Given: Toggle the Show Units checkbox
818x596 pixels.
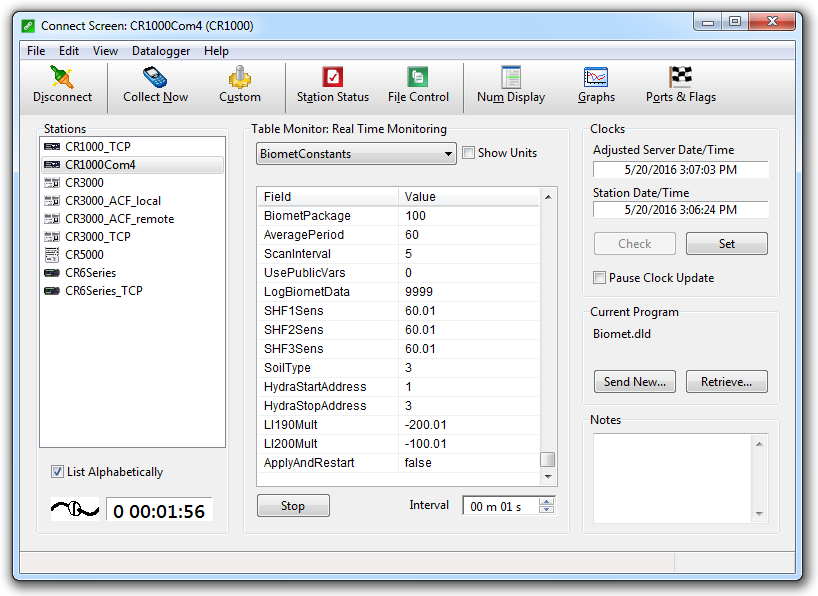Looking at the screenshot, I should [468, 153].
